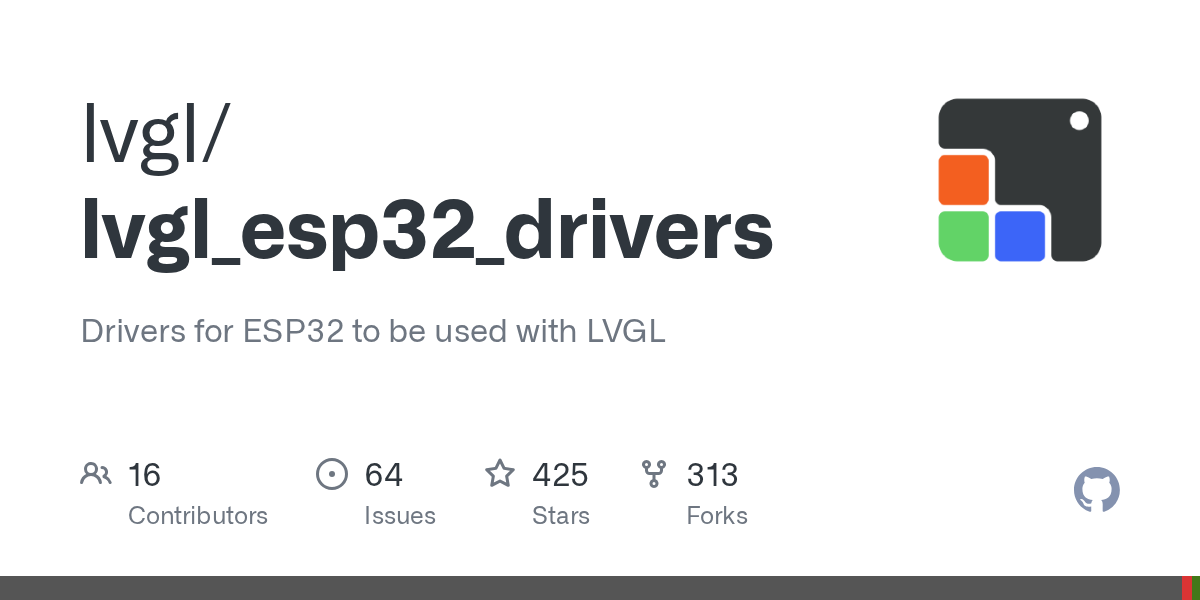This screenshot has height=600, width=1200.
Task: Open the Contributors label
Action: coord(198,516)
